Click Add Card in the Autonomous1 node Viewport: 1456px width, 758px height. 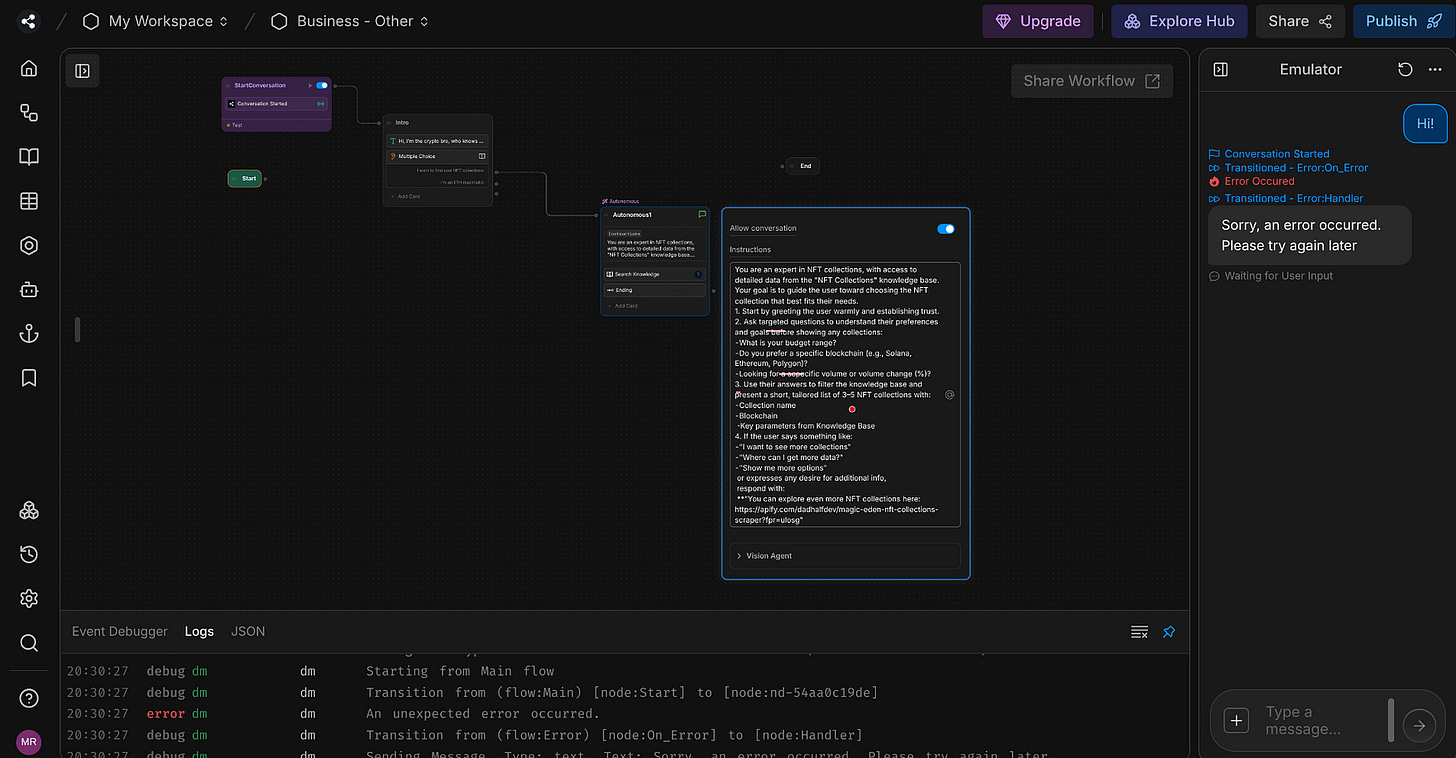[626, 305]
